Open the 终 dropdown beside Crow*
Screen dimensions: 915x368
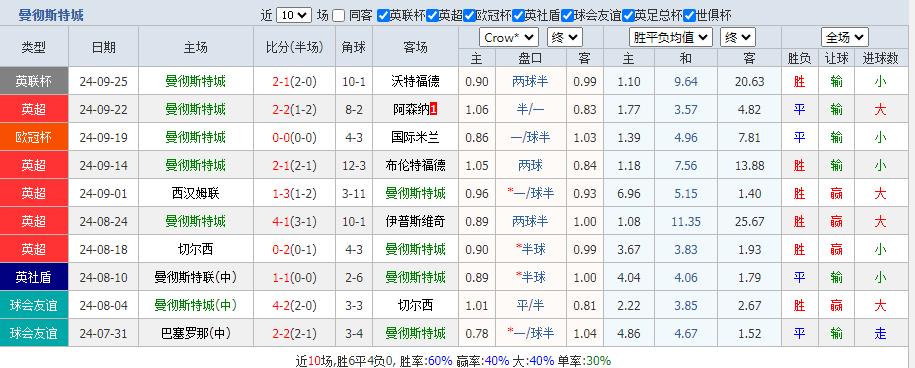[x=565, y=38]
